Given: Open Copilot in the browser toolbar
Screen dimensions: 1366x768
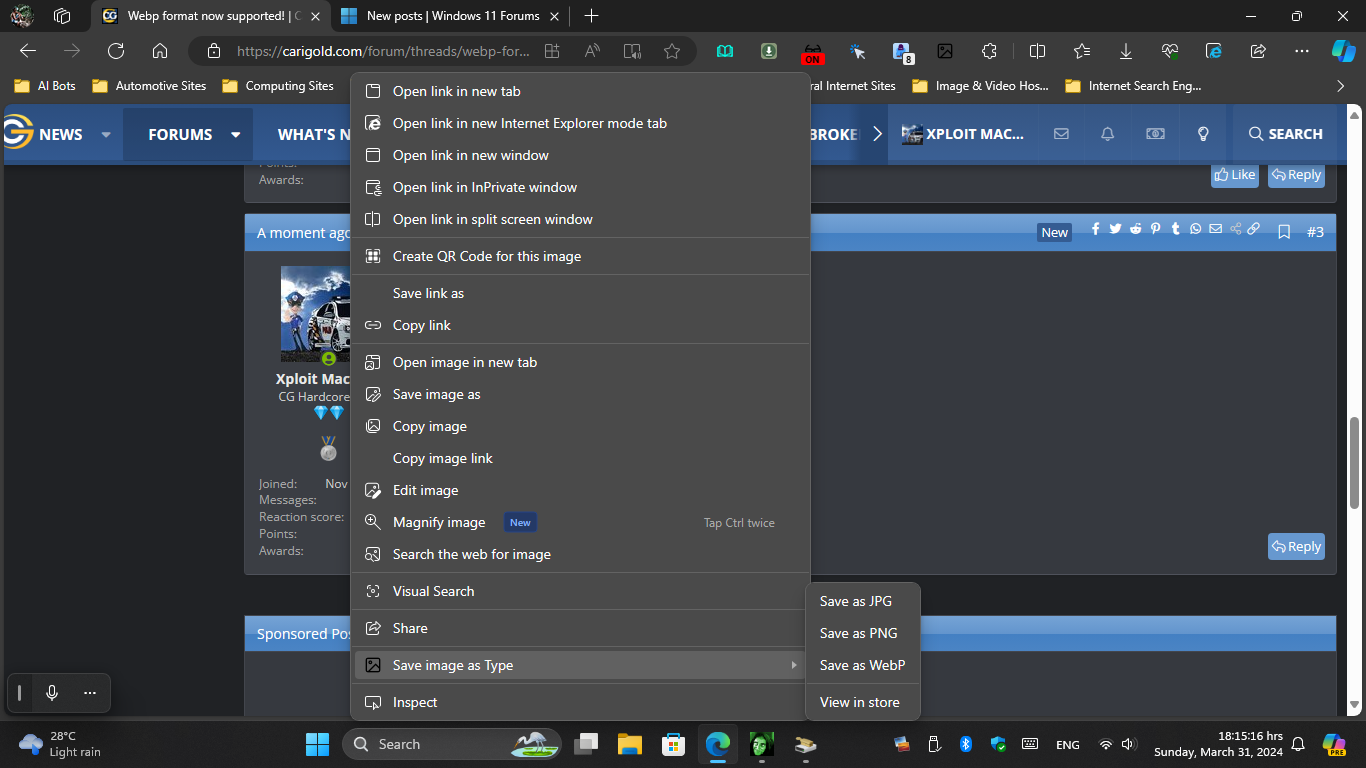Looking at the screenshot, I should pyautogui.click(x=1343, y=51).
